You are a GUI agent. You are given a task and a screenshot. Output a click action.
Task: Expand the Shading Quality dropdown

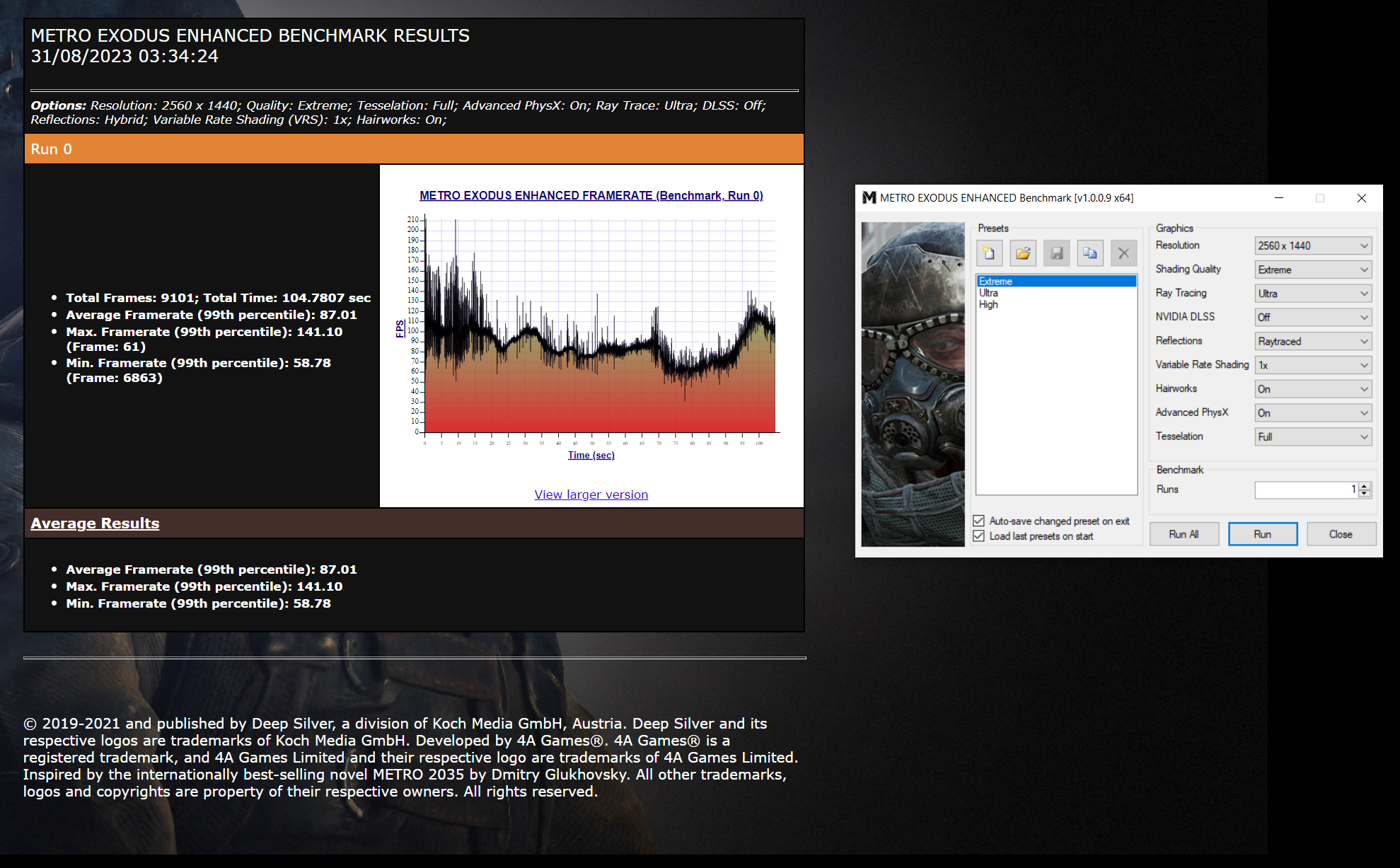(x=1314, y=270)
